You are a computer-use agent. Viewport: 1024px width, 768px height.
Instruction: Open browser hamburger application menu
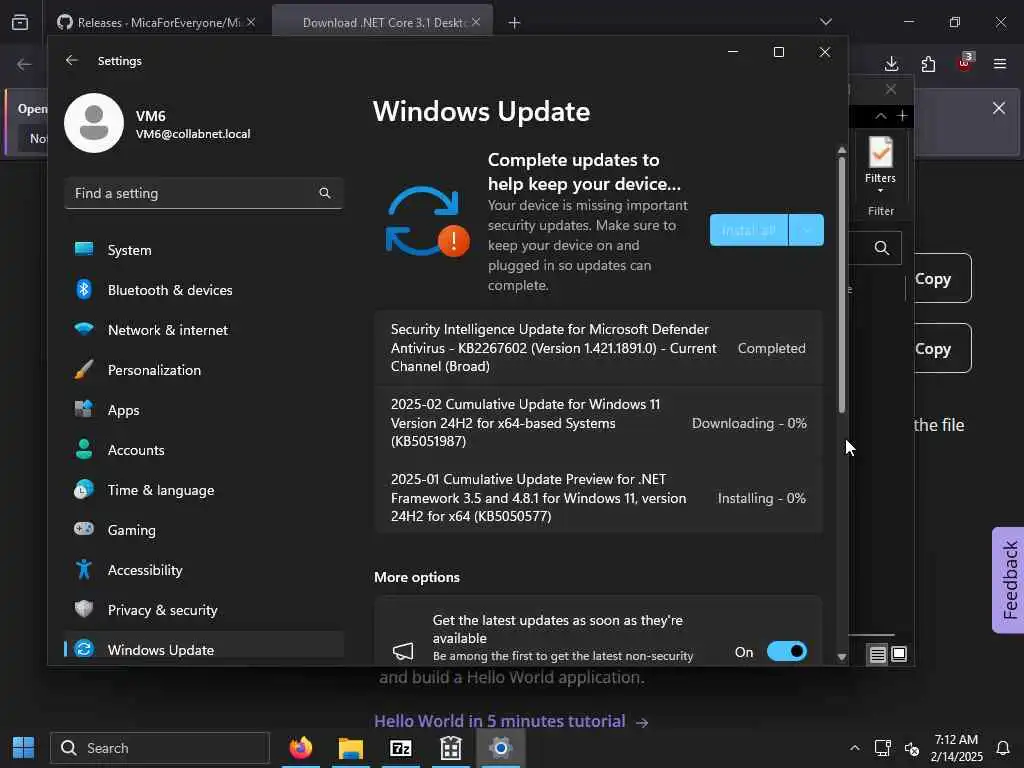pyautogui.click(x=1000, y=64)
